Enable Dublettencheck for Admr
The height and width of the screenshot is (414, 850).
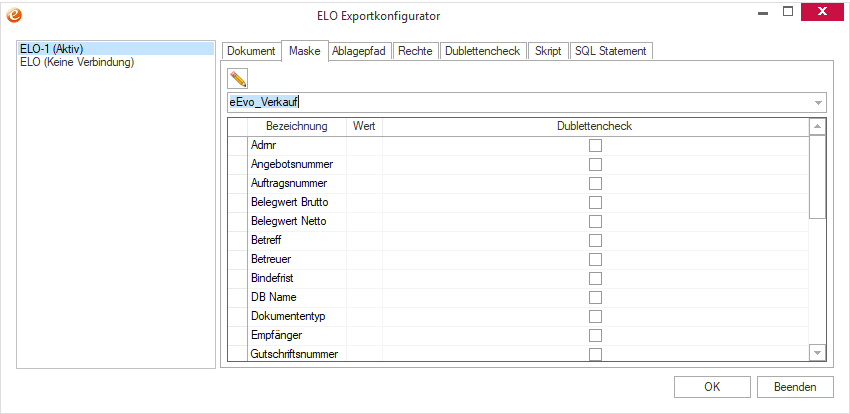595,145
